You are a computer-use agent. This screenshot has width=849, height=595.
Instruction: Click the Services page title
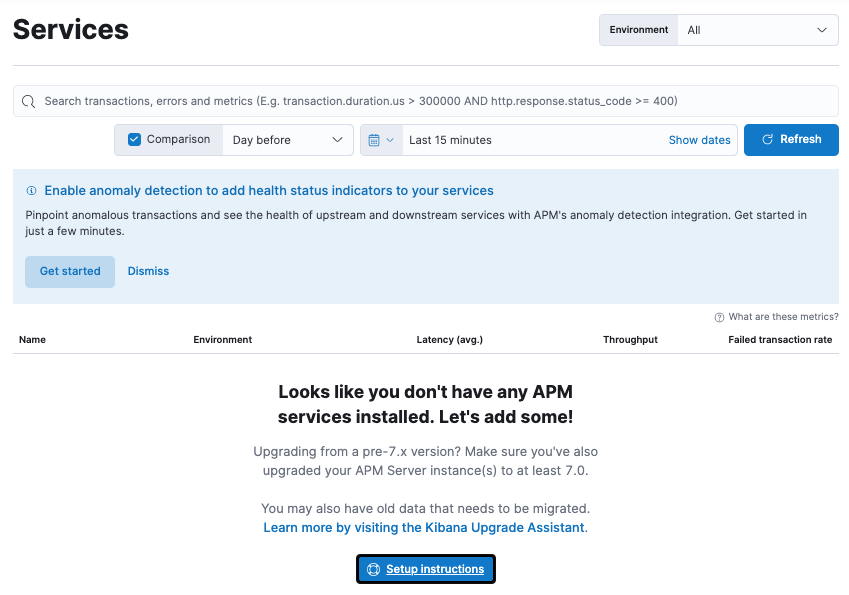[71, 29]
